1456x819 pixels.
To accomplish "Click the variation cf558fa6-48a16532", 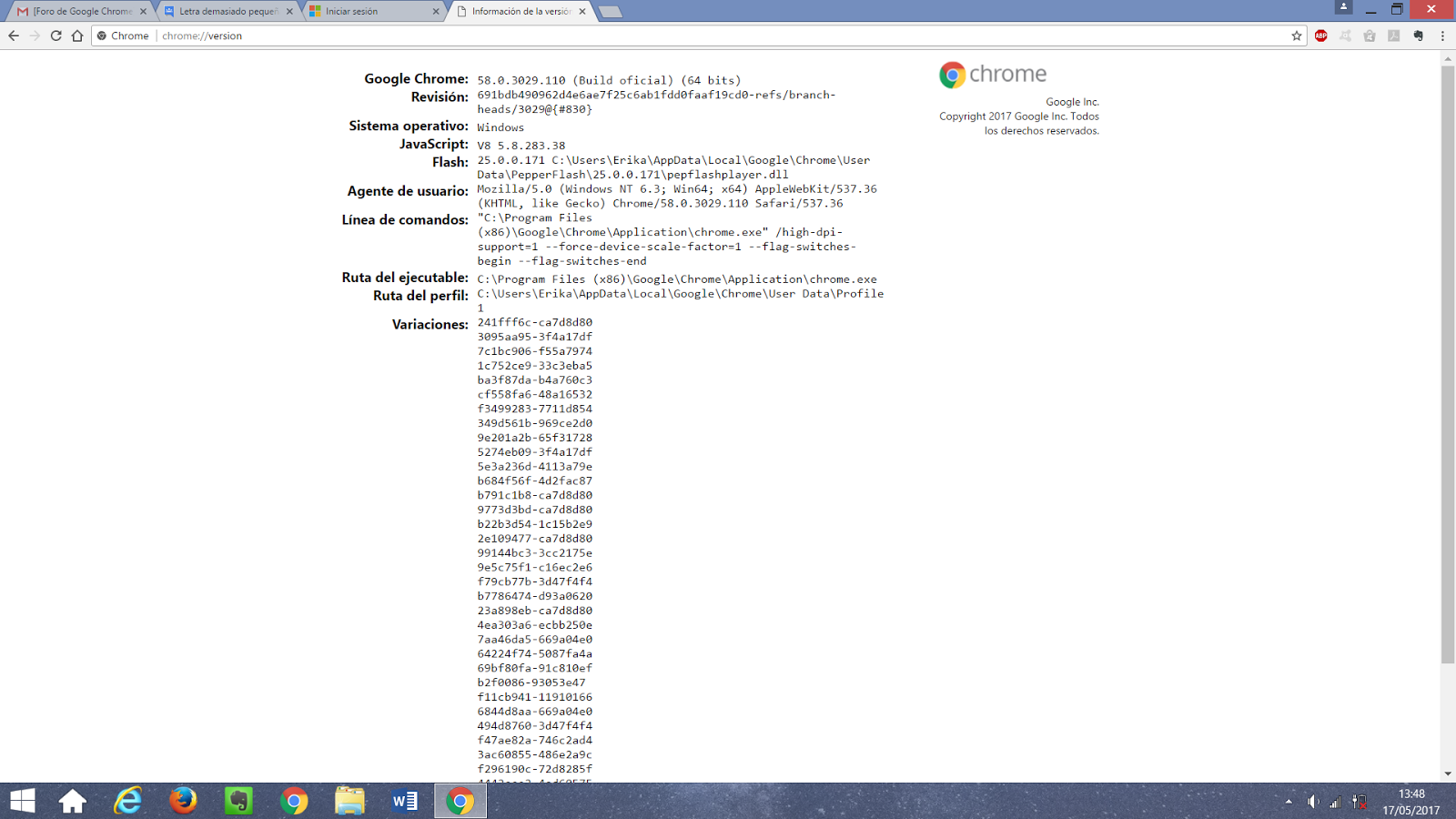I will point(535,394).
